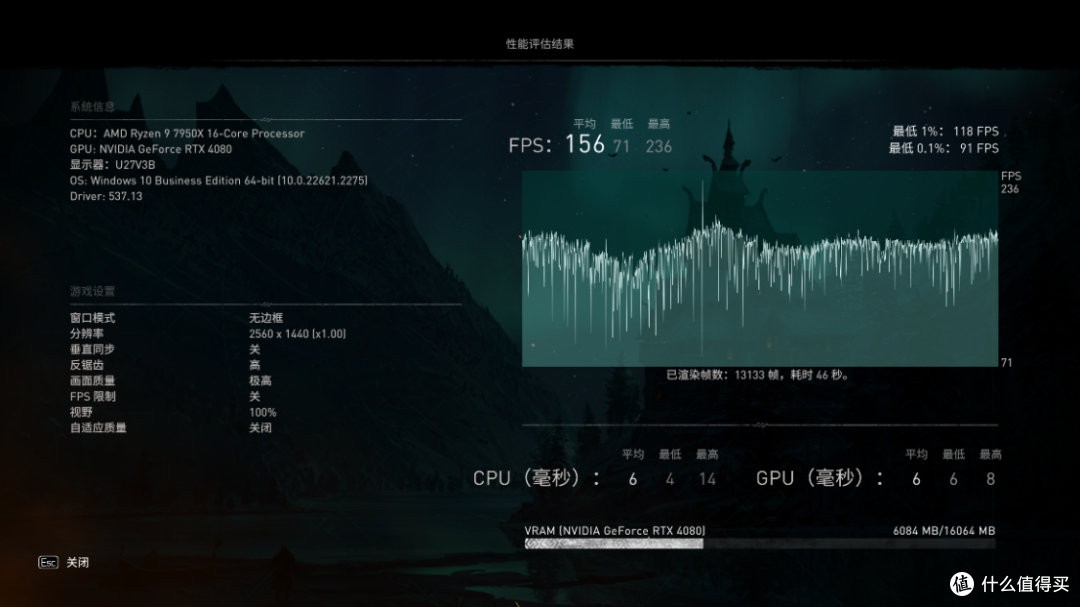Image resolution: width=1080 pixels, height=607 pixels.
Task: Click the 2560 x 1440 resolution value
Action: coord(298,334)
